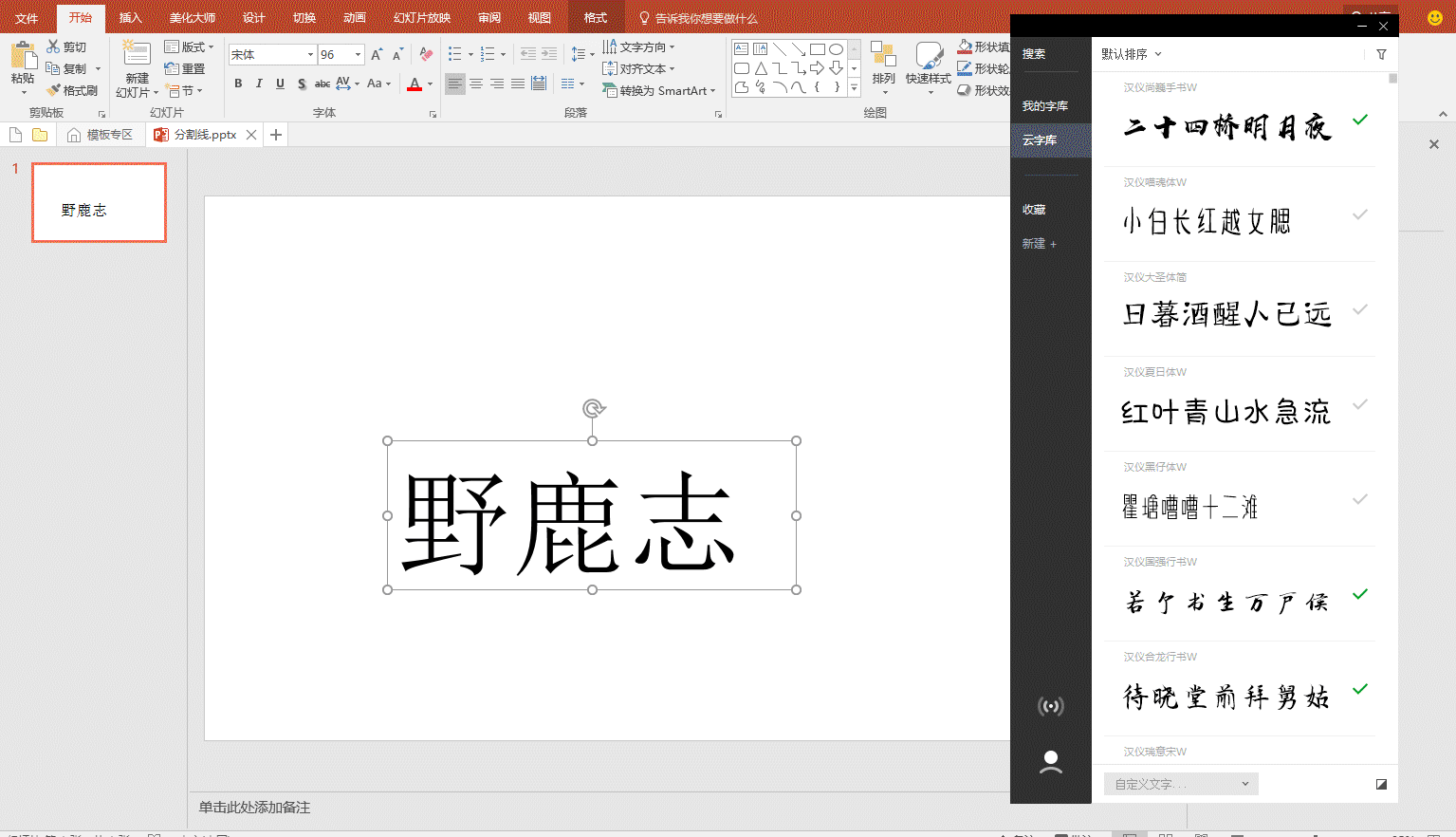Viewport: 1456px width, 837px height.
Task: Click the 自定义文字 custom text input field
Action: (x=1181, y=784)
